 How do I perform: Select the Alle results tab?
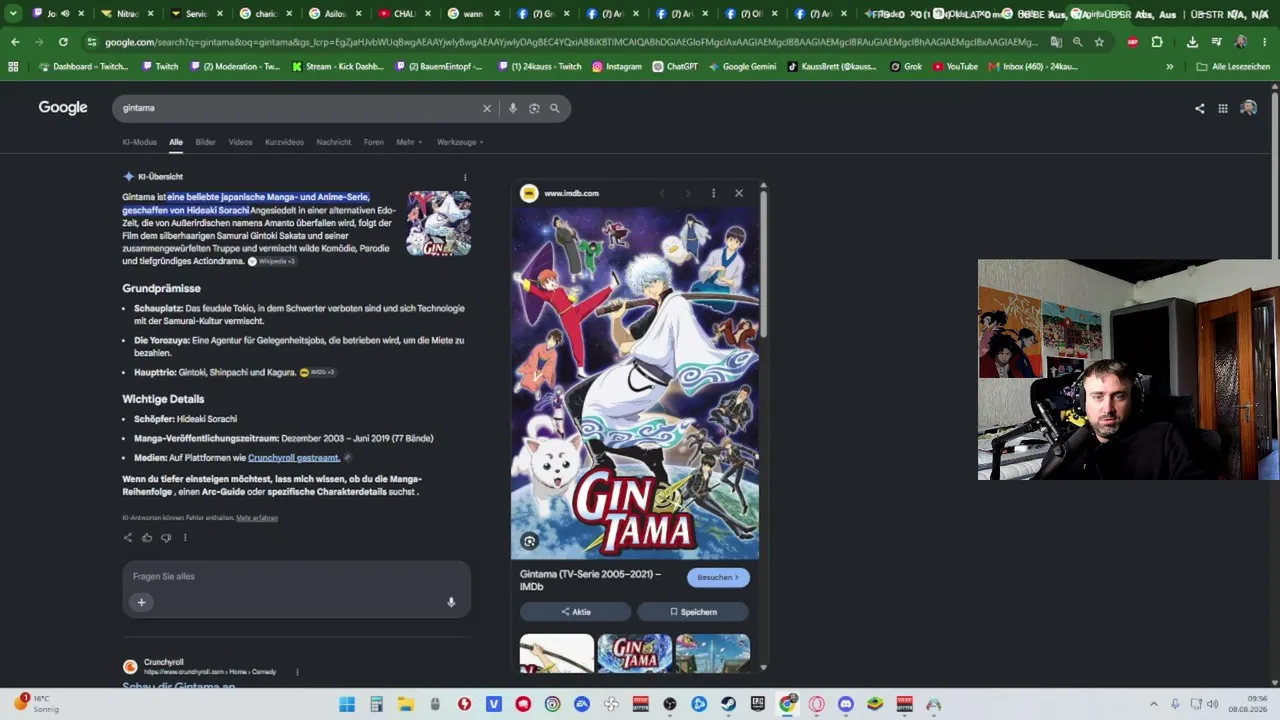[176, 142]
